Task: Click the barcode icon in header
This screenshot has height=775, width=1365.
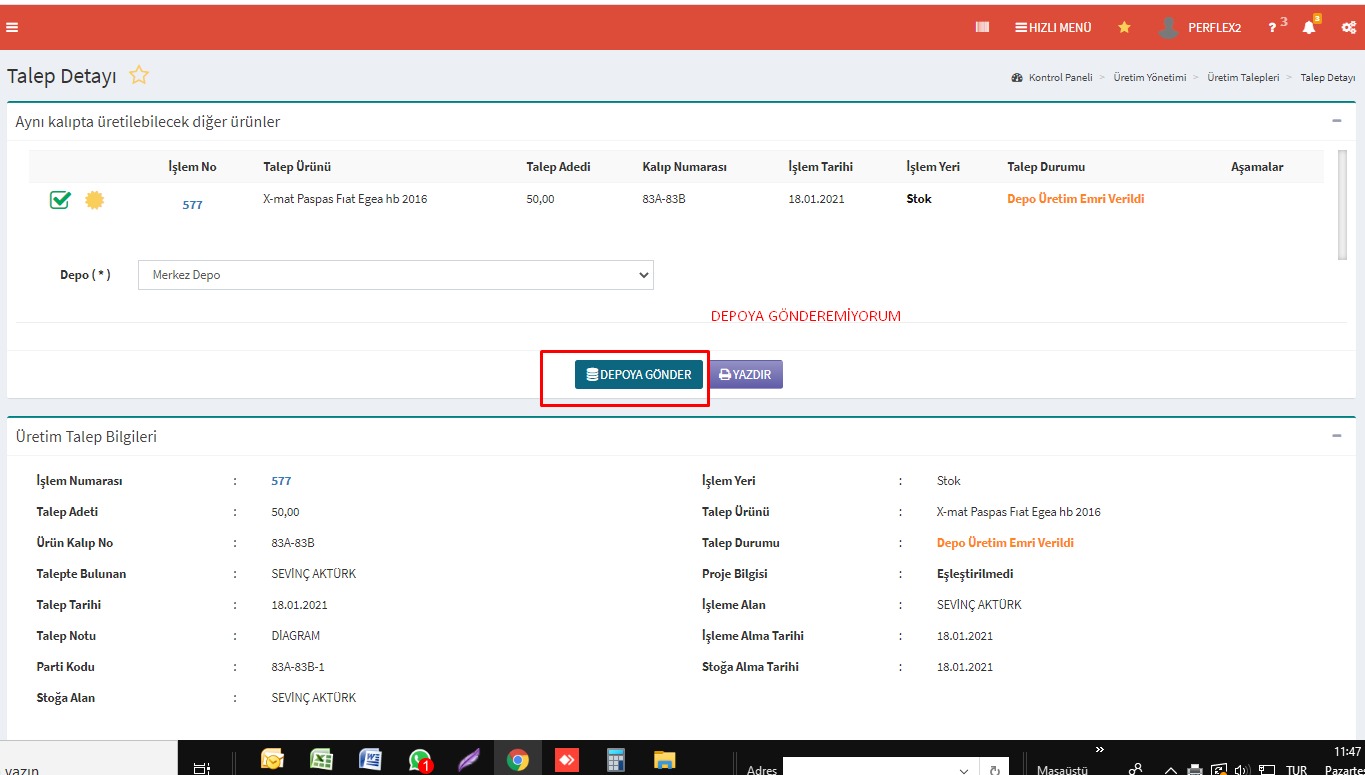Action: point(982,27)
